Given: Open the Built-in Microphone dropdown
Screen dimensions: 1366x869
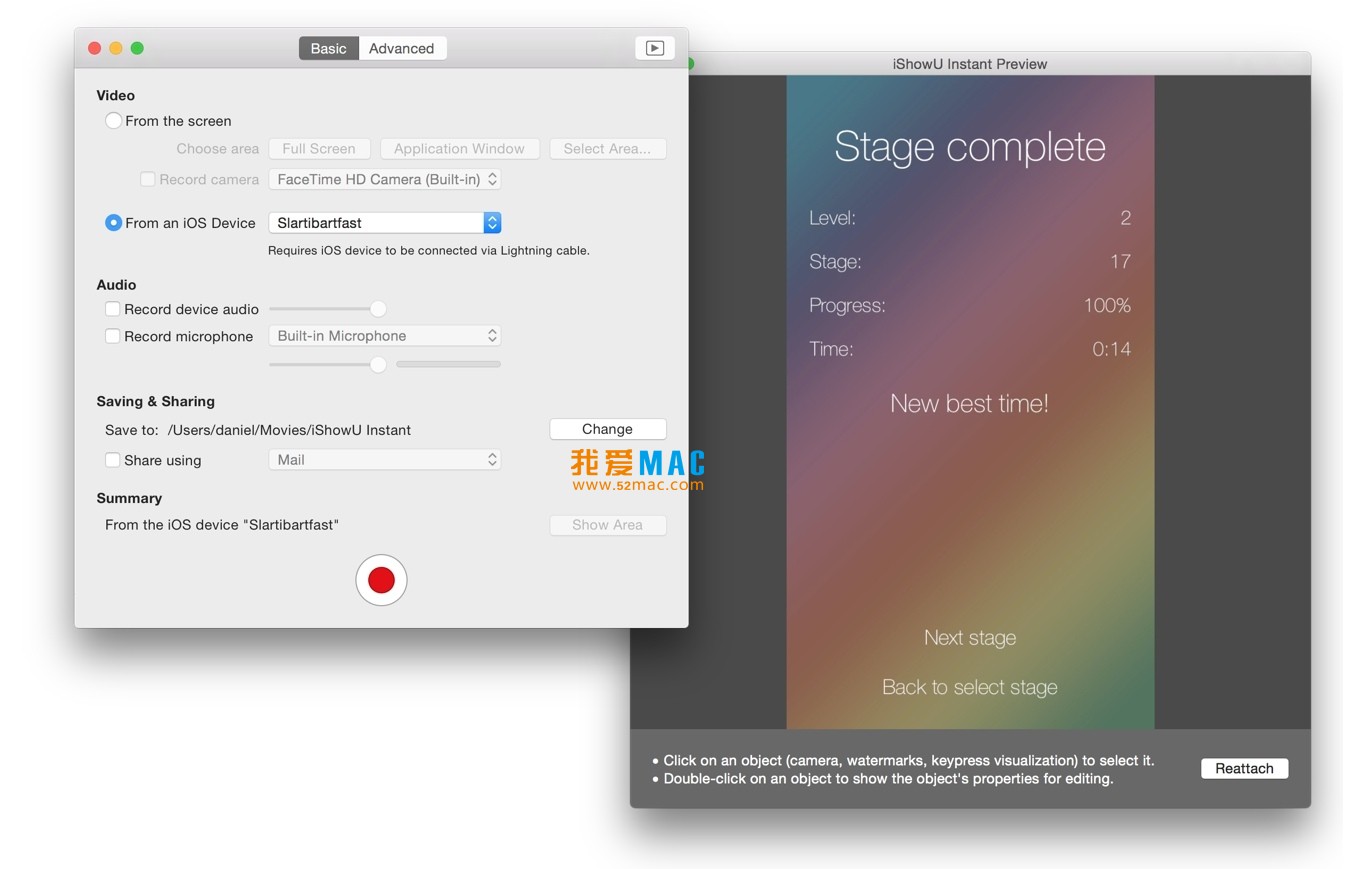Looking at the screenshot, I should (384, 336).
